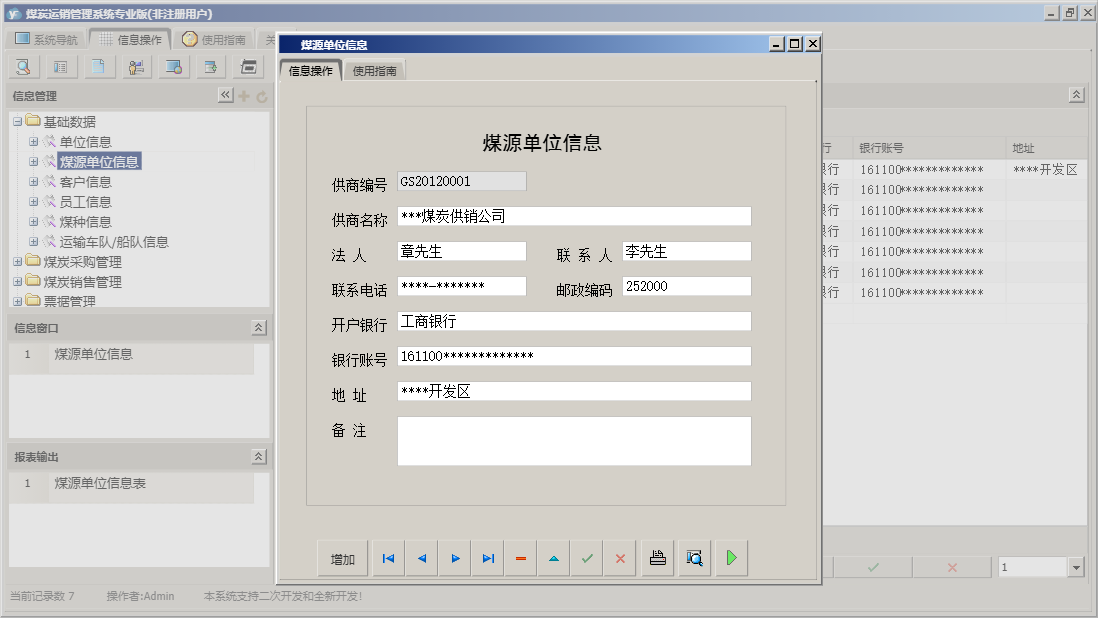1098x618 pixels.
Task: Expand the 单位信息 tree node
Action: 32,140
